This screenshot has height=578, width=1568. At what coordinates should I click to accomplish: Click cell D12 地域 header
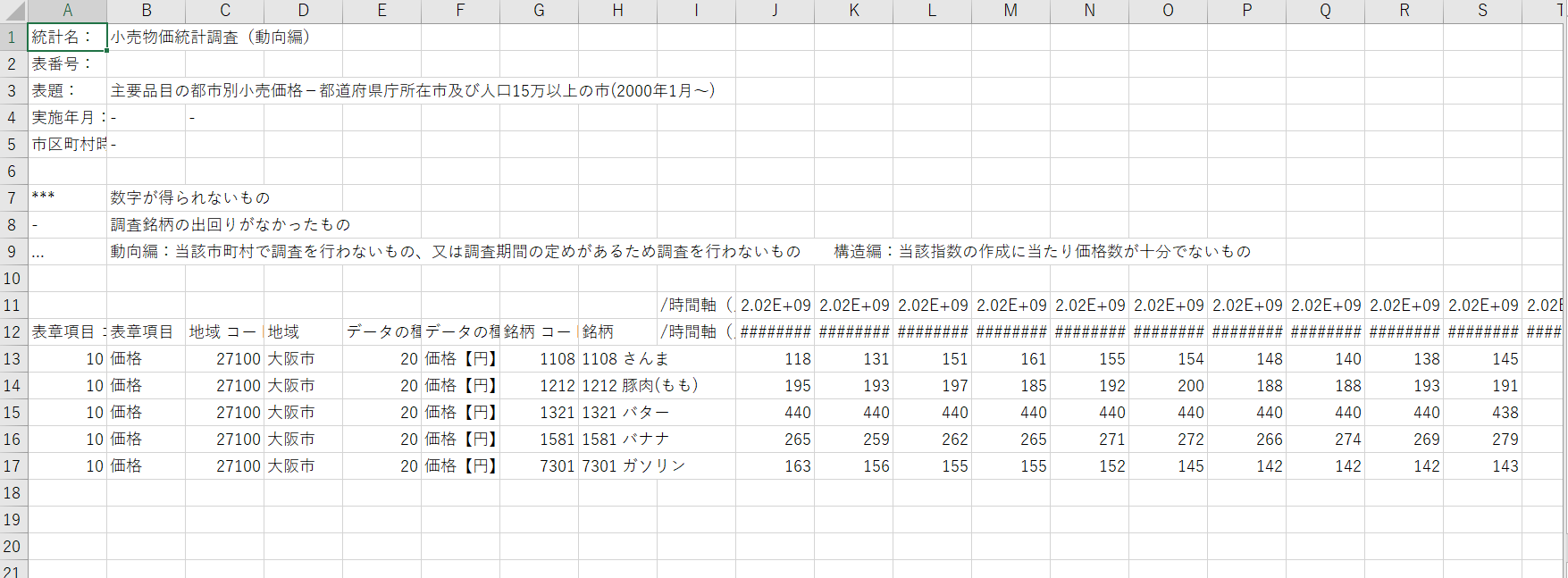pyautogui.click(x=304, y=332)
